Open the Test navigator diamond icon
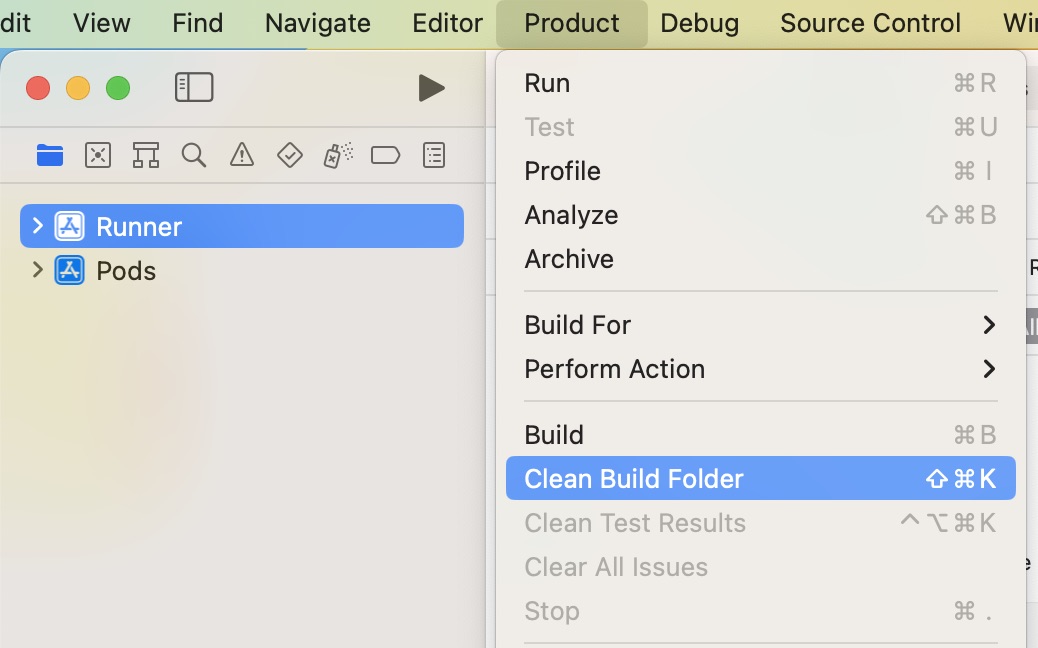Image resolution: width=1038 pixels, height=648 pixels. (289, 155)
